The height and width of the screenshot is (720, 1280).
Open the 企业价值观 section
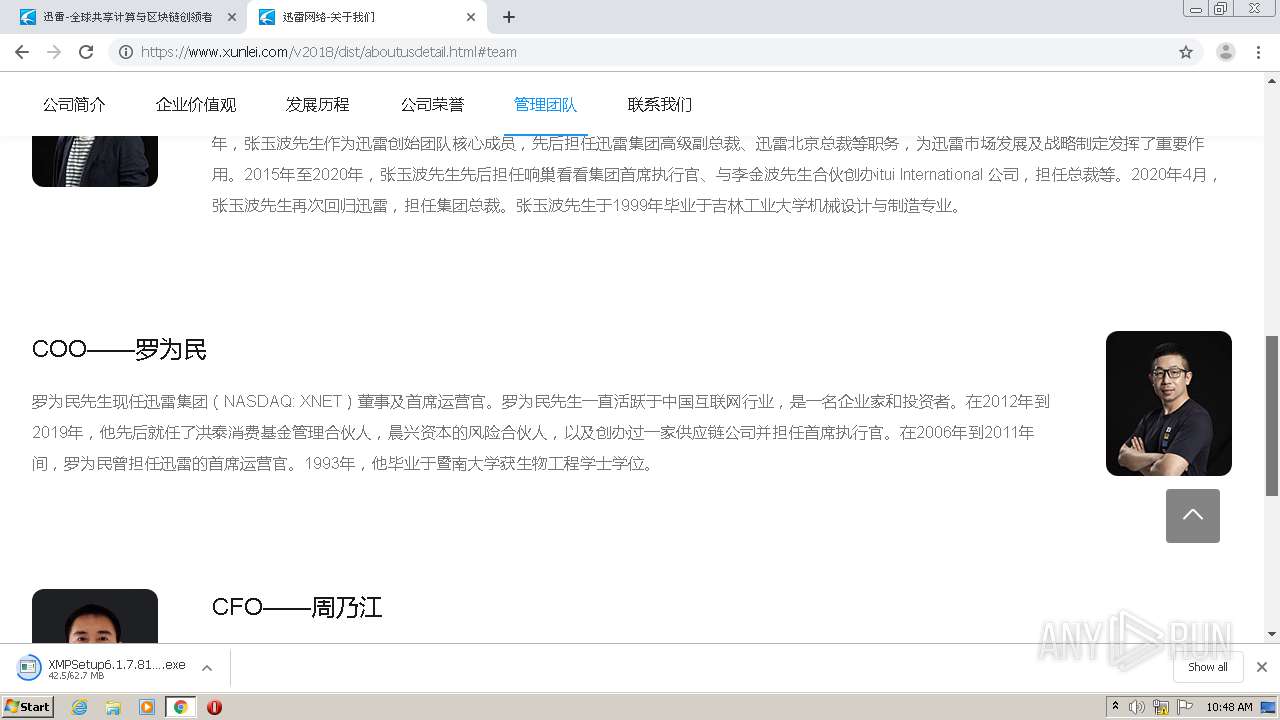tap(196, 104)
